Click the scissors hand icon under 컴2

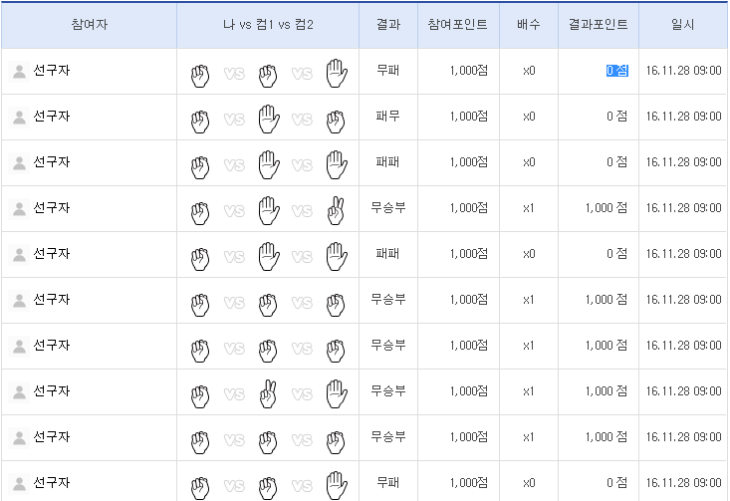pyautogui.click(x=336, y=210)
